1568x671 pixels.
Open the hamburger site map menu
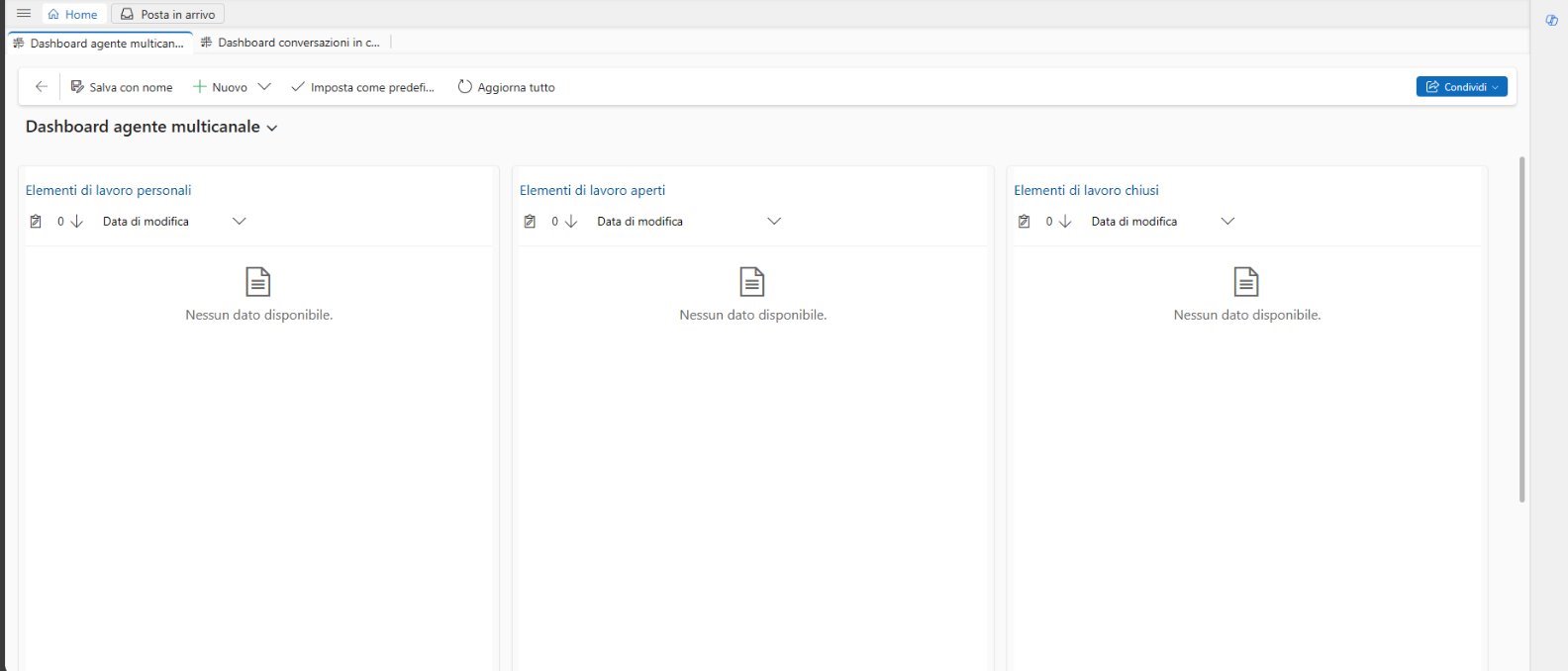(x=24, y=14)
